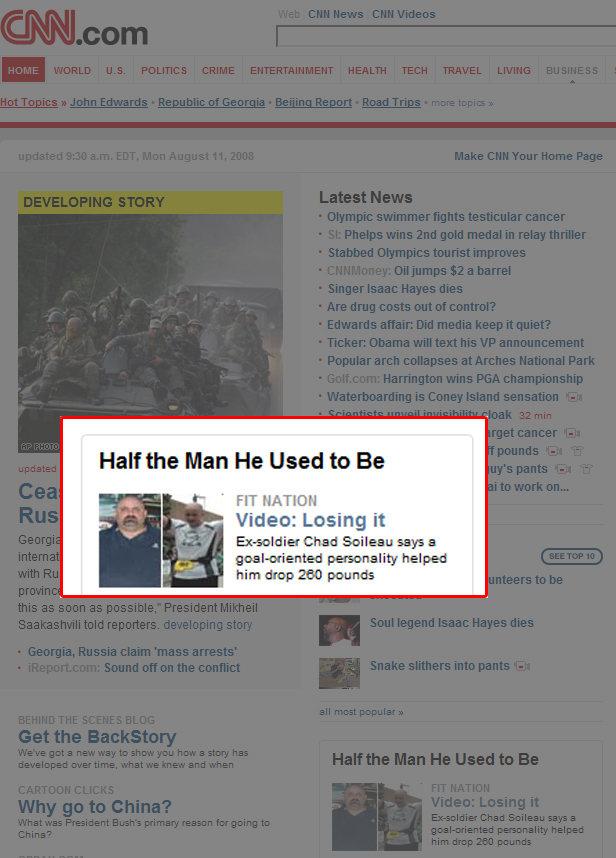Viewport: 616px width, 858px height.
Task: Click the CNN.com logo
Action: [x=74, y=28]
